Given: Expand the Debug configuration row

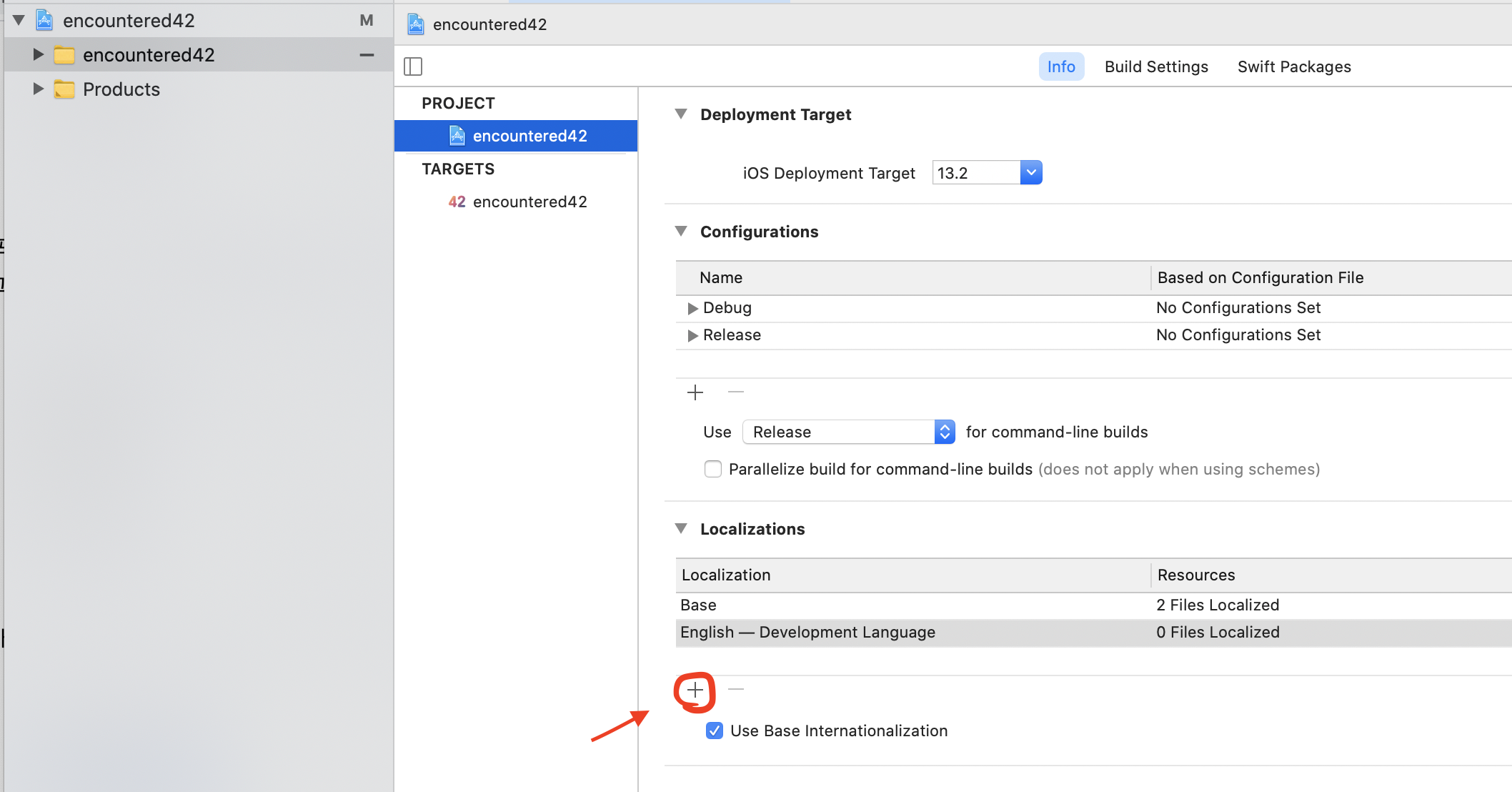Looking at the screenshot, I should click(692, 308).
